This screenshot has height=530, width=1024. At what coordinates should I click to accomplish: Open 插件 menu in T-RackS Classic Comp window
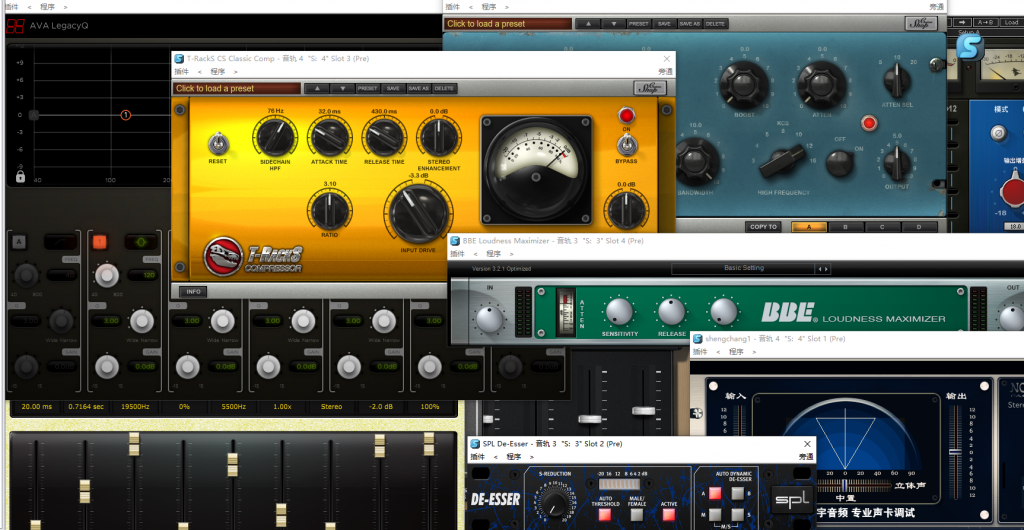(182, 72)
